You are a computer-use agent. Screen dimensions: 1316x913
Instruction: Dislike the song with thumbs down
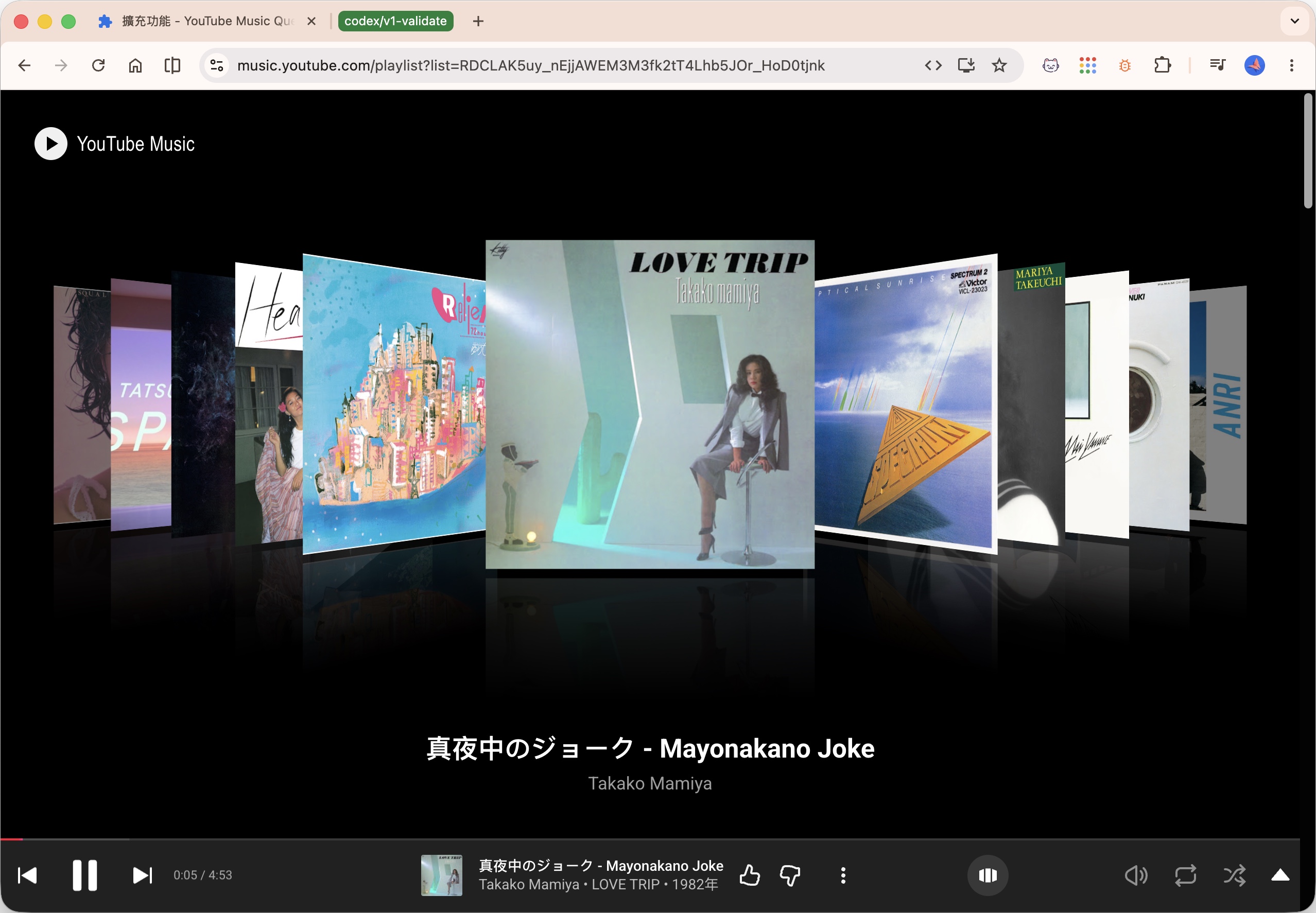tap(790, 875)
